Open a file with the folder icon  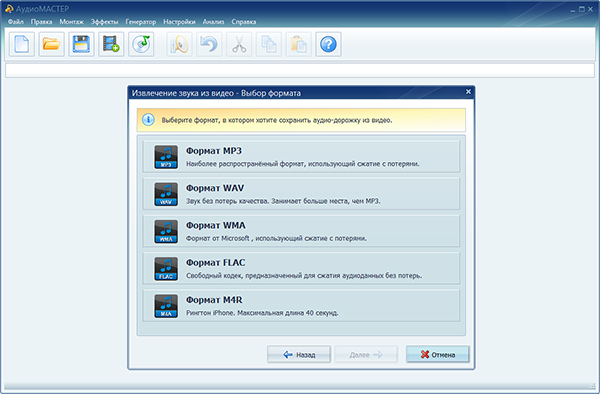click(x=52, y=44)
